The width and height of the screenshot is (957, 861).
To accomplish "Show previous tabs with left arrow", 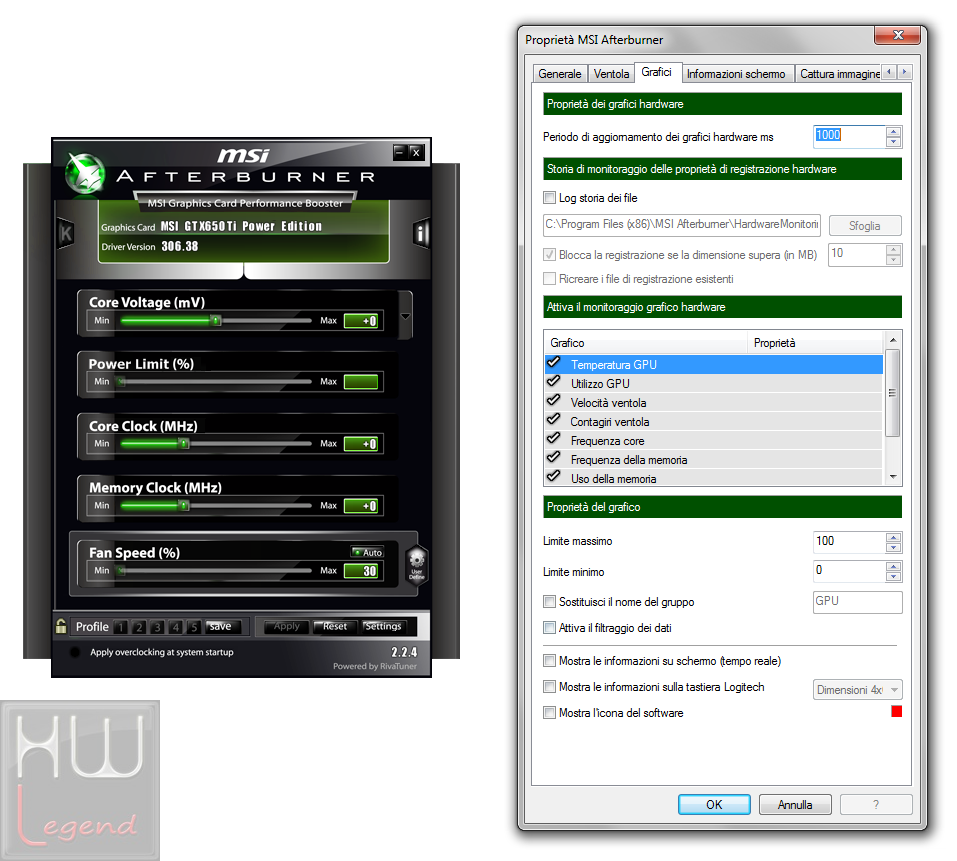I will (x=890, y=72).
